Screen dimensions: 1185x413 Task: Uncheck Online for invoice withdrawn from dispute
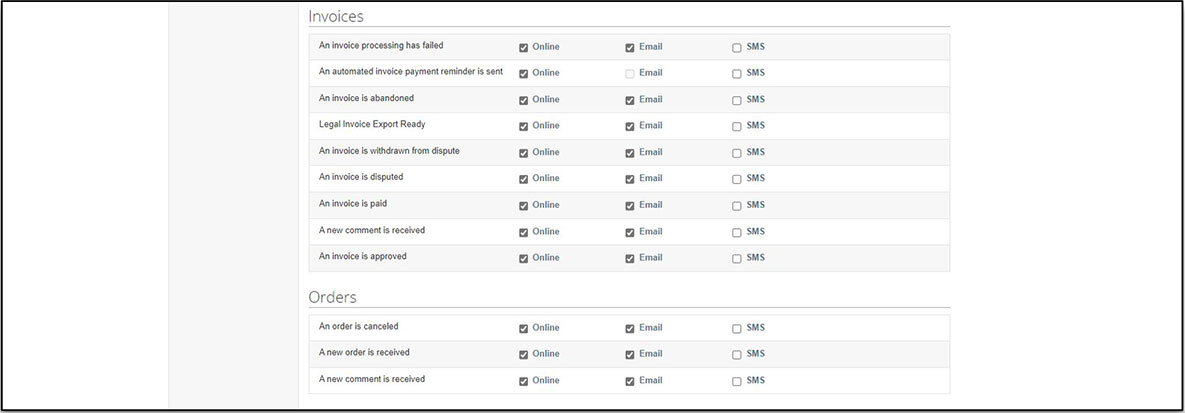[x=524, y=152]
